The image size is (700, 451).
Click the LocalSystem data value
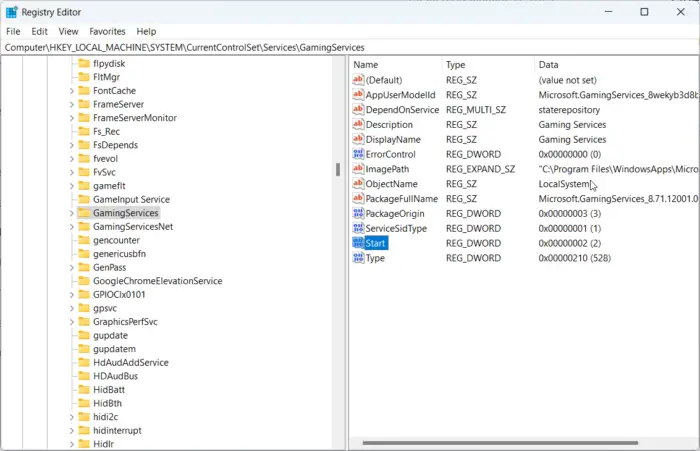point(564,184)
